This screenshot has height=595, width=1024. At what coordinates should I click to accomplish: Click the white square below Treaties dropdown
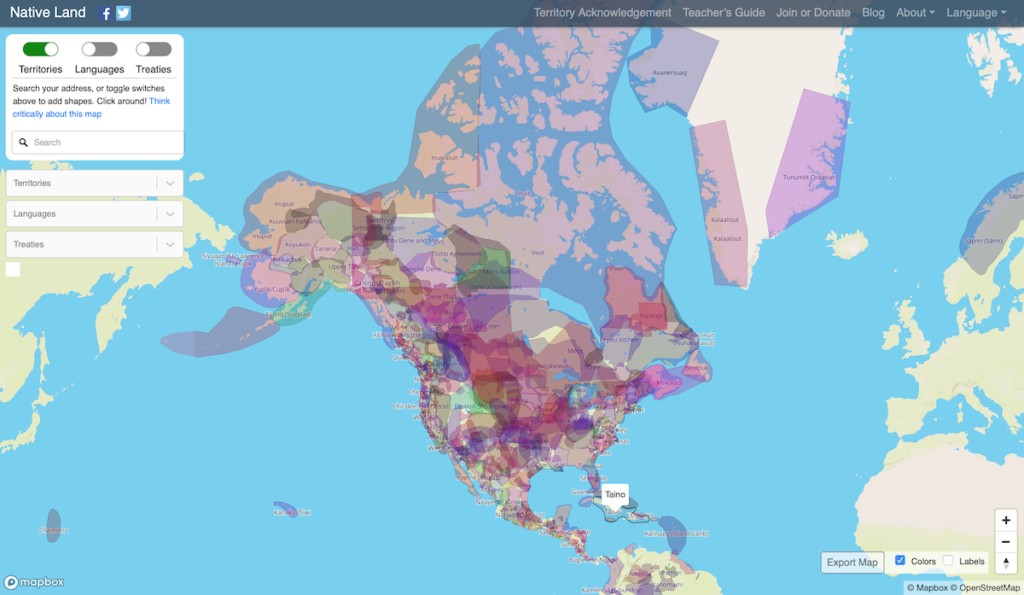pyautogui.click(x=13, y=269)
